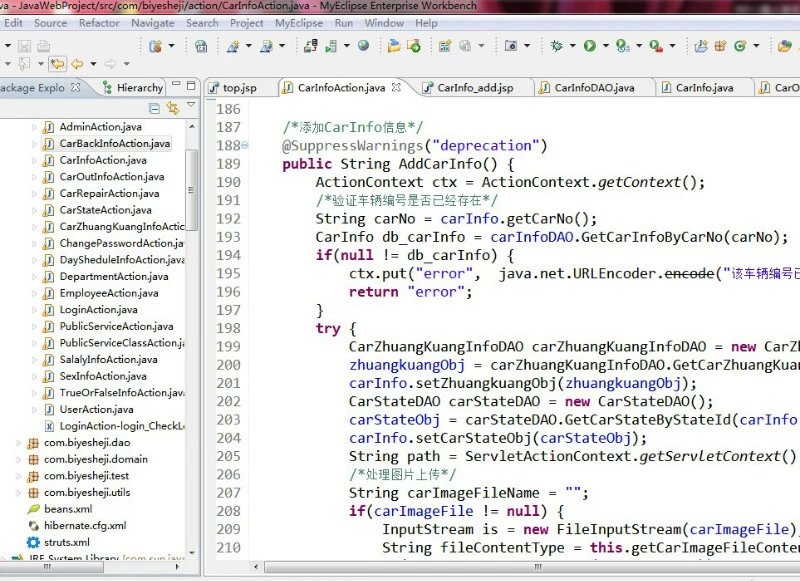Click the struts.xml gear file icon

point(33,542)
